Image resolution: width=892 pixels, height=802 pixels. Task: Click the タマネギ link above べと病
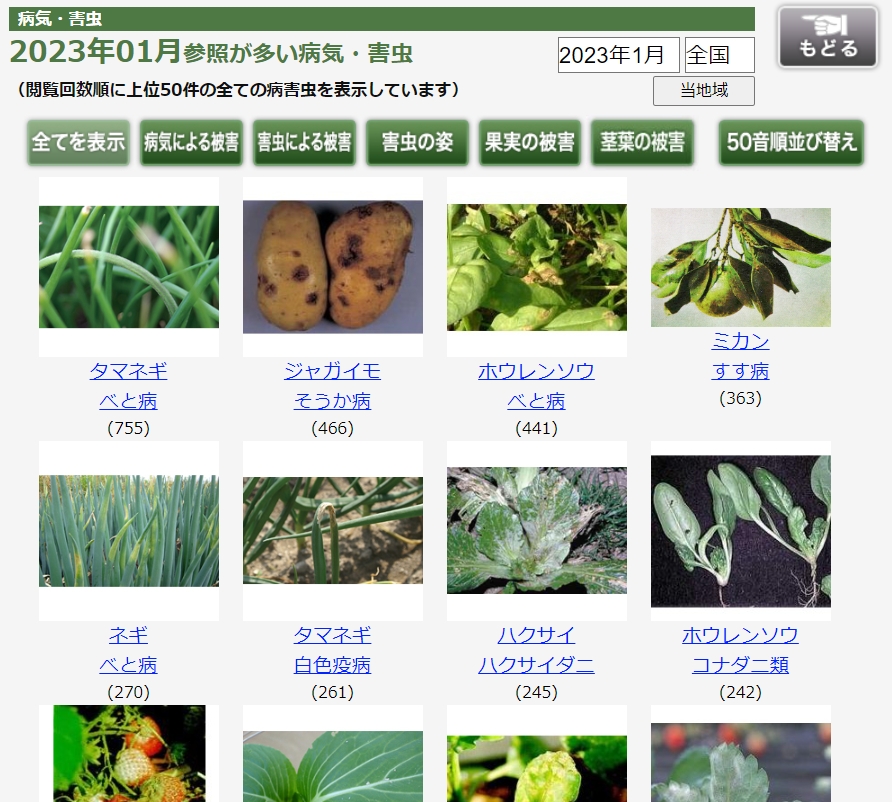tap(129, 371)
